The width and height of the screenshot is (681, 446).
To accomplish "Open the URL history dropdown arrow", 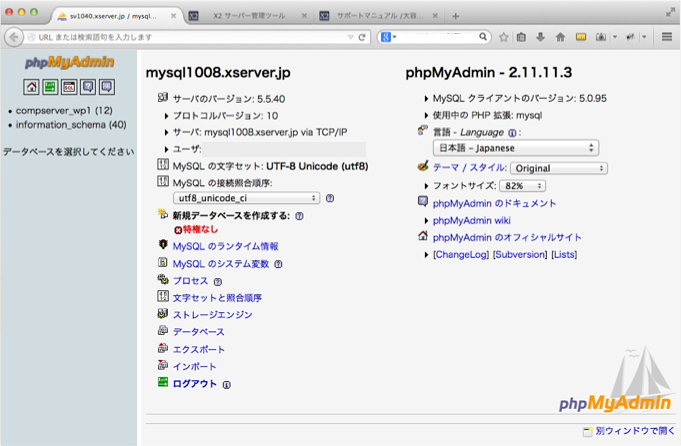I will point(350,37).
